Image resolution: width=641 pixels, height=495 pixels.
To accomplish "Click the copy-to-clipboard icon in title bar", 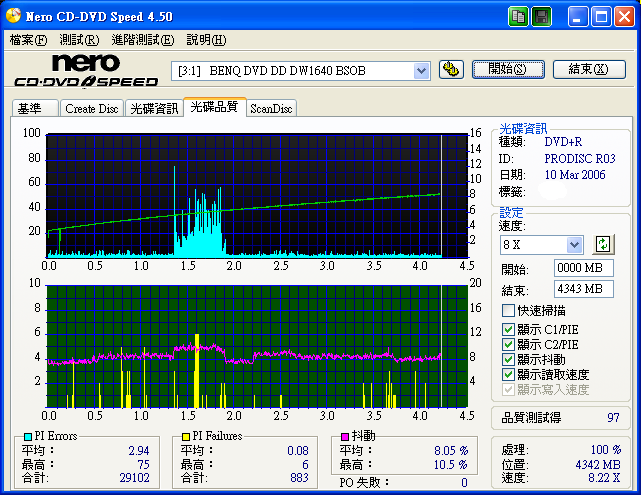I will [518, 17].
